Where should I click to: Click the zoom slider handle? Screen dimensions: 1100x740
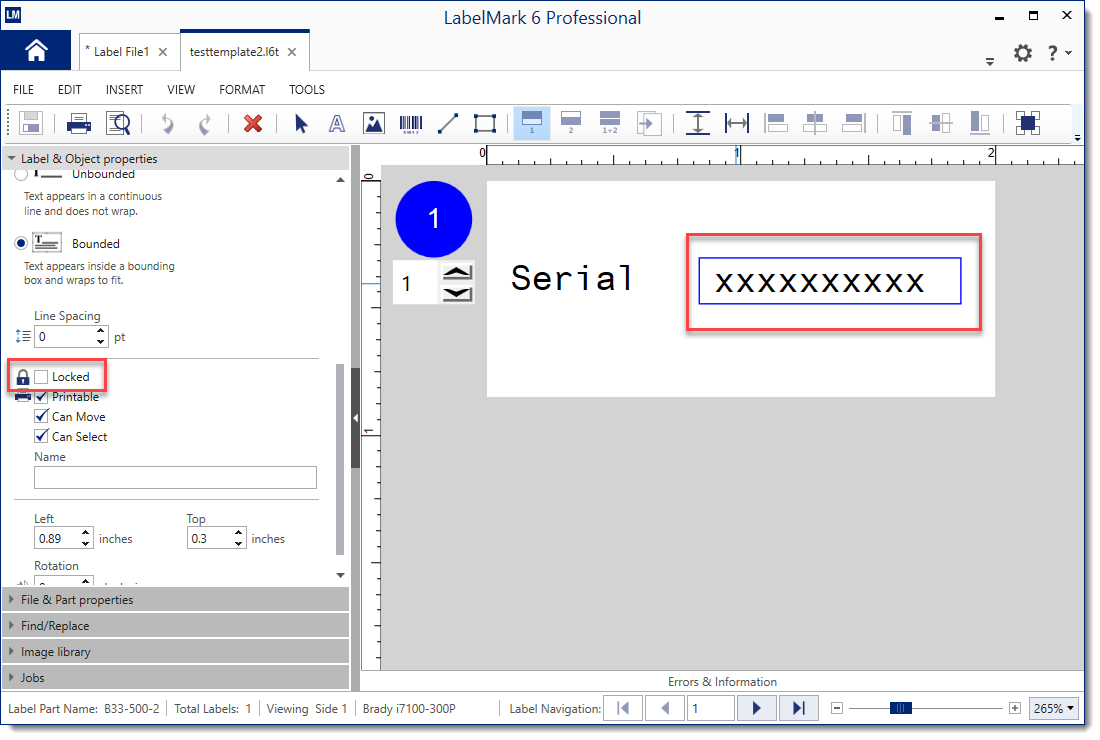coord(901,708)
